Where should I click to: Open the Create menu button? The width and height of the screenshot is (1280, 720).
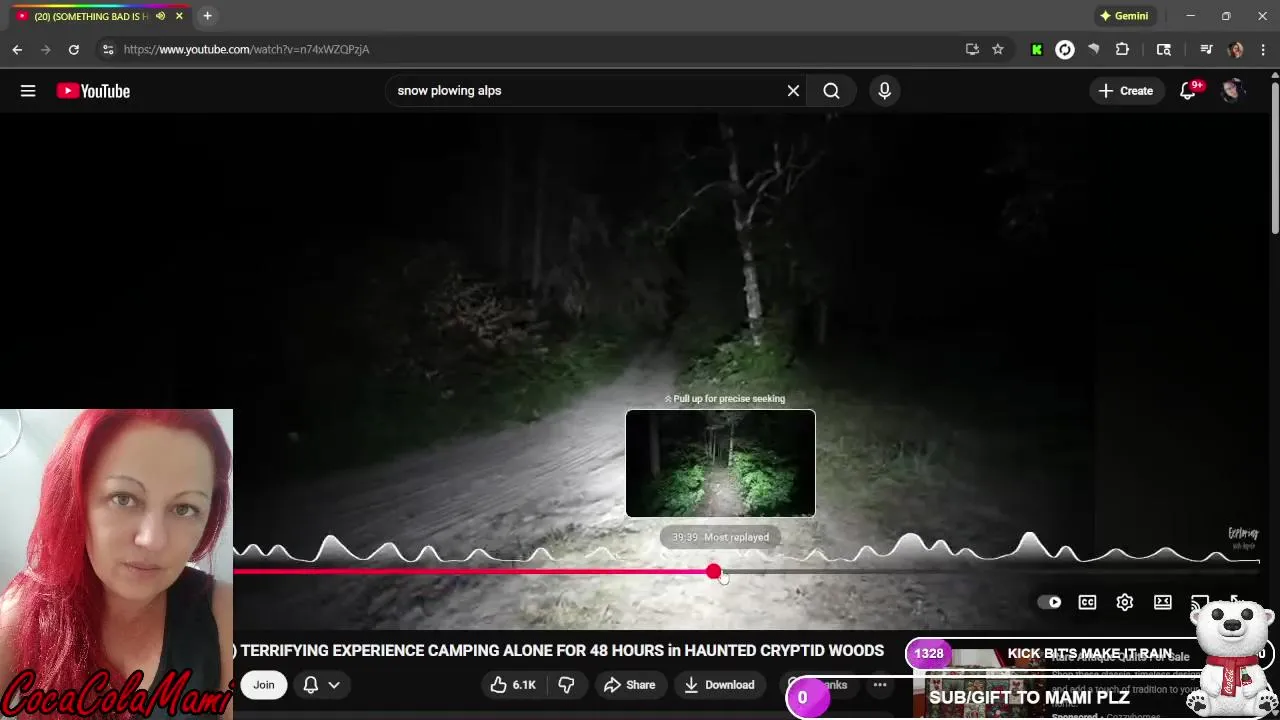coord(1126,91)
